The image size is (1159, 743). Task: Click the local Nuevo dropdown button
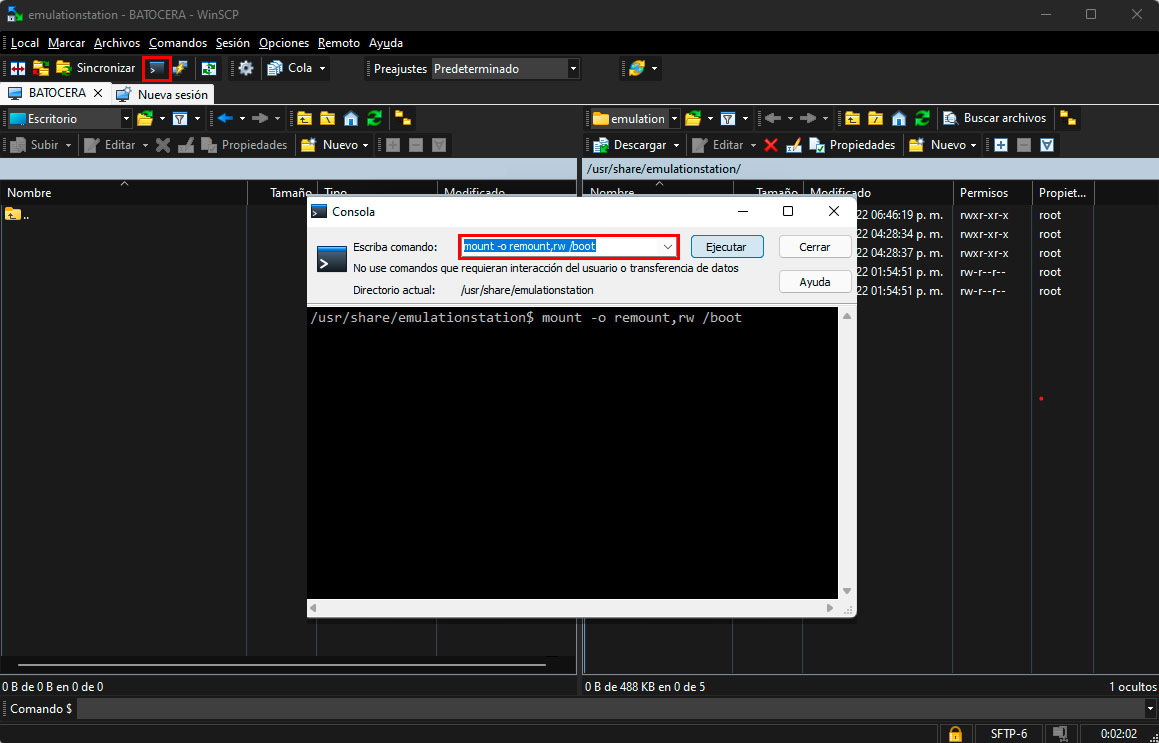click(x=335, y=145)
